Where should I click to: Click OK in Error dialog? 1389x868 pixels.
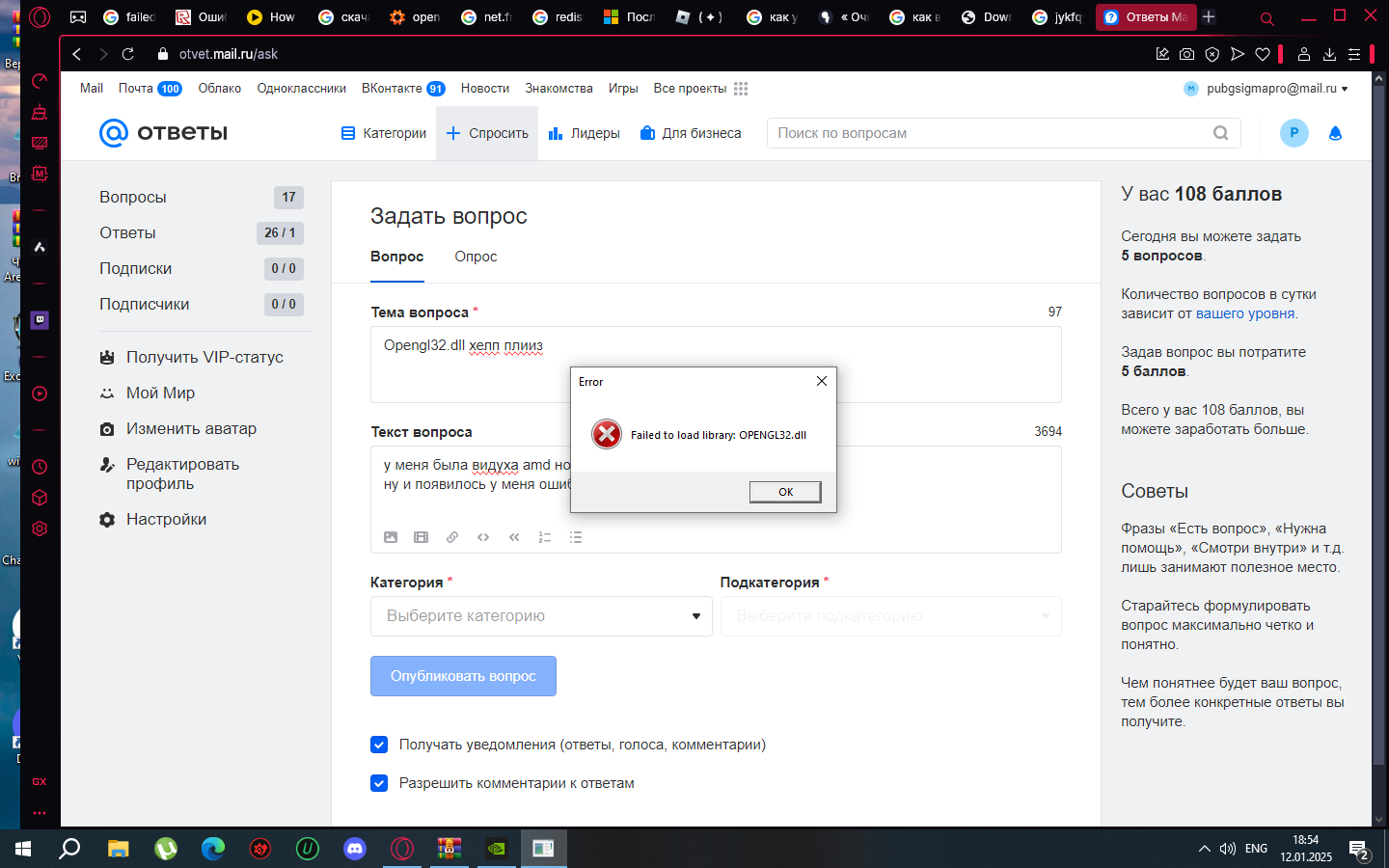(x=785, y=492)
